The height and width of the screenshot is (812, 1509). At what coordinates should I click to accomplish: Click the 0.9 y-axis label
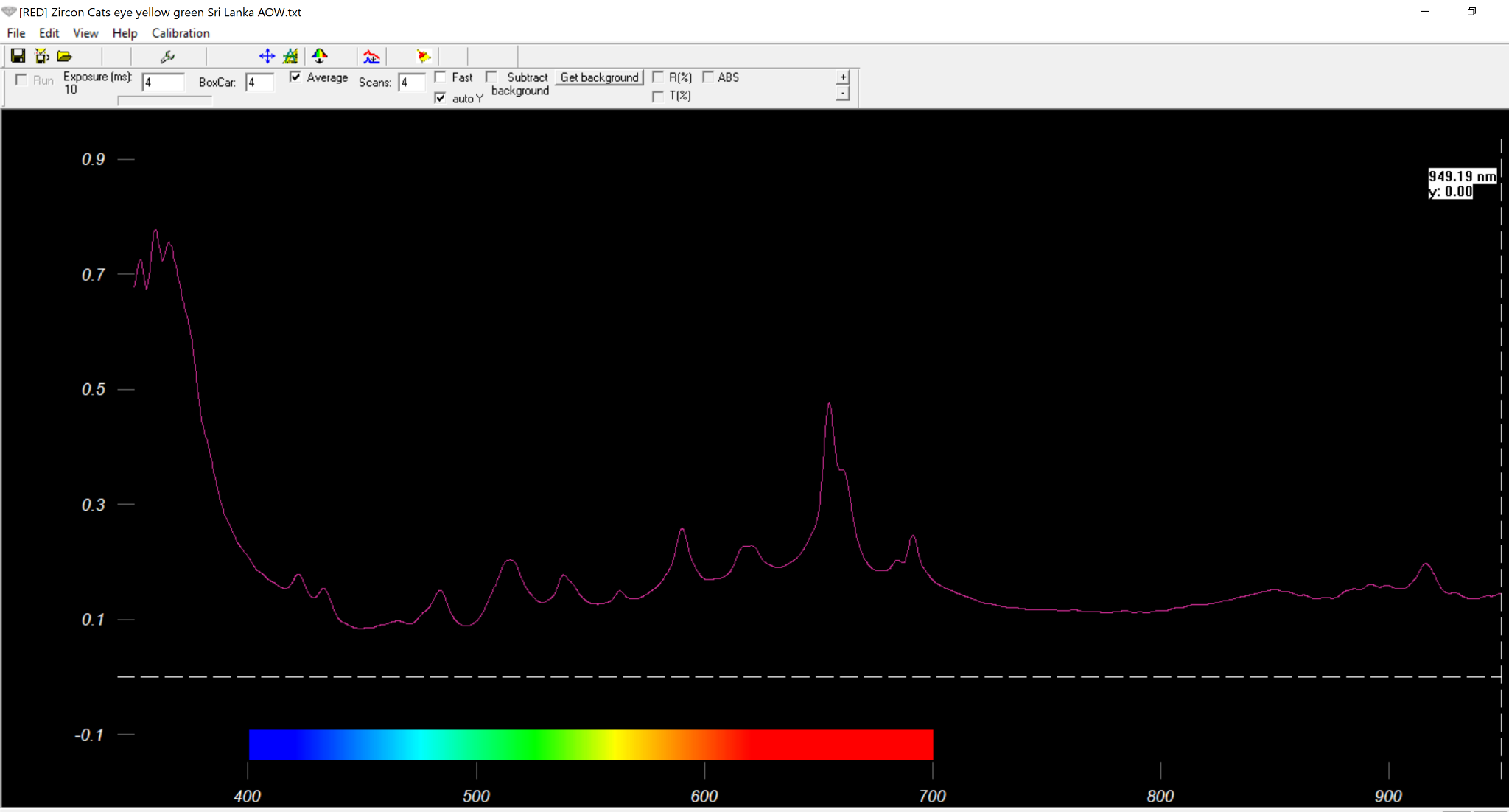pos(94,159)
